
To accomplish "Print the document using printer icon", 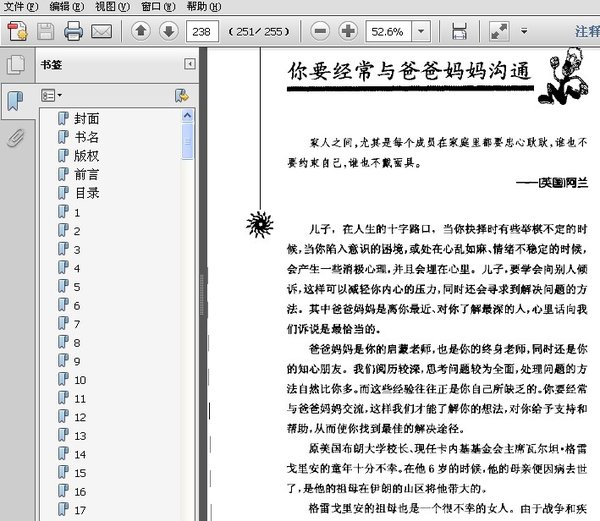I will tap(73, 31).
